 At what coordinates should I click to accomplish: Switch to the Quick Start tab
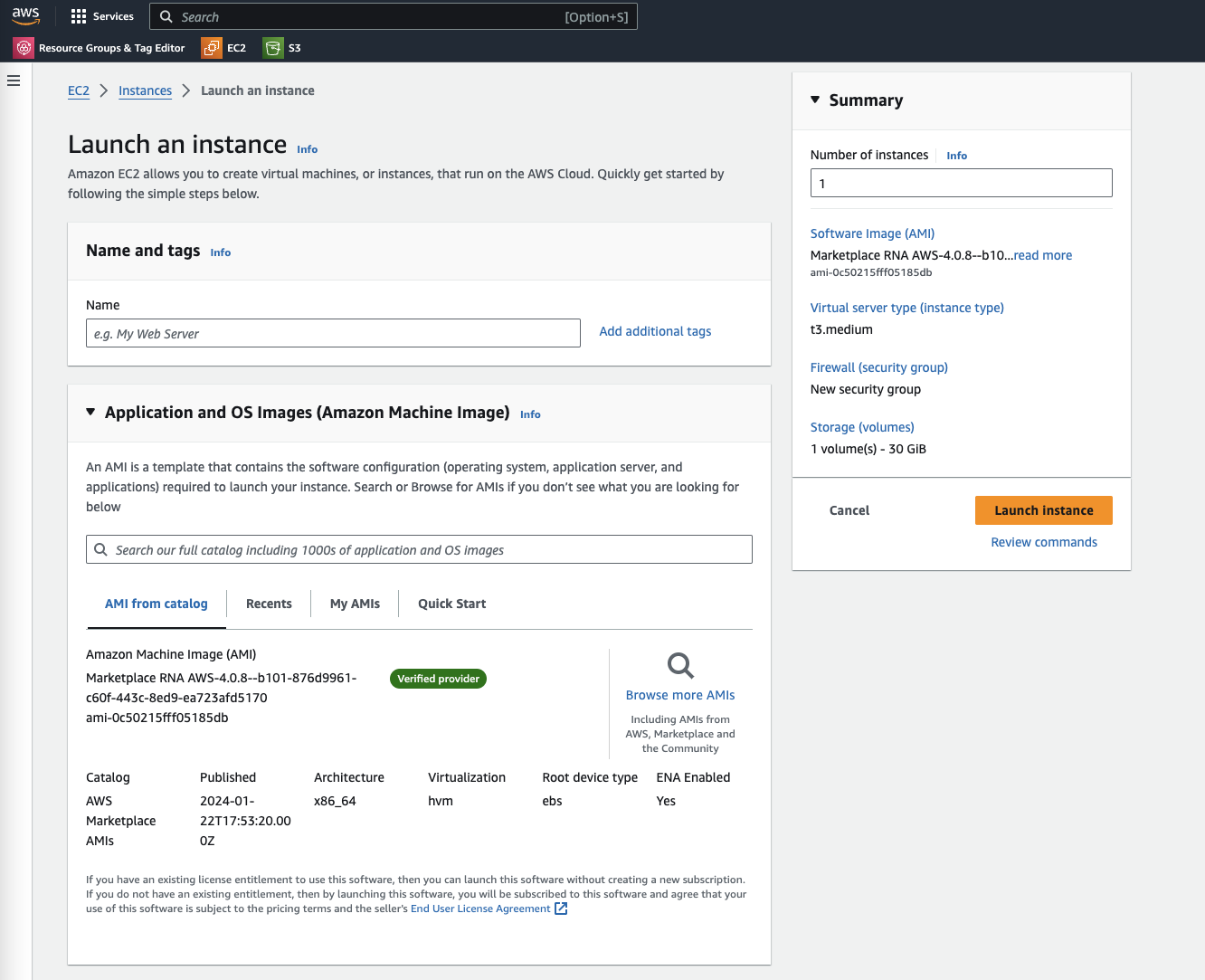[451, 604]
